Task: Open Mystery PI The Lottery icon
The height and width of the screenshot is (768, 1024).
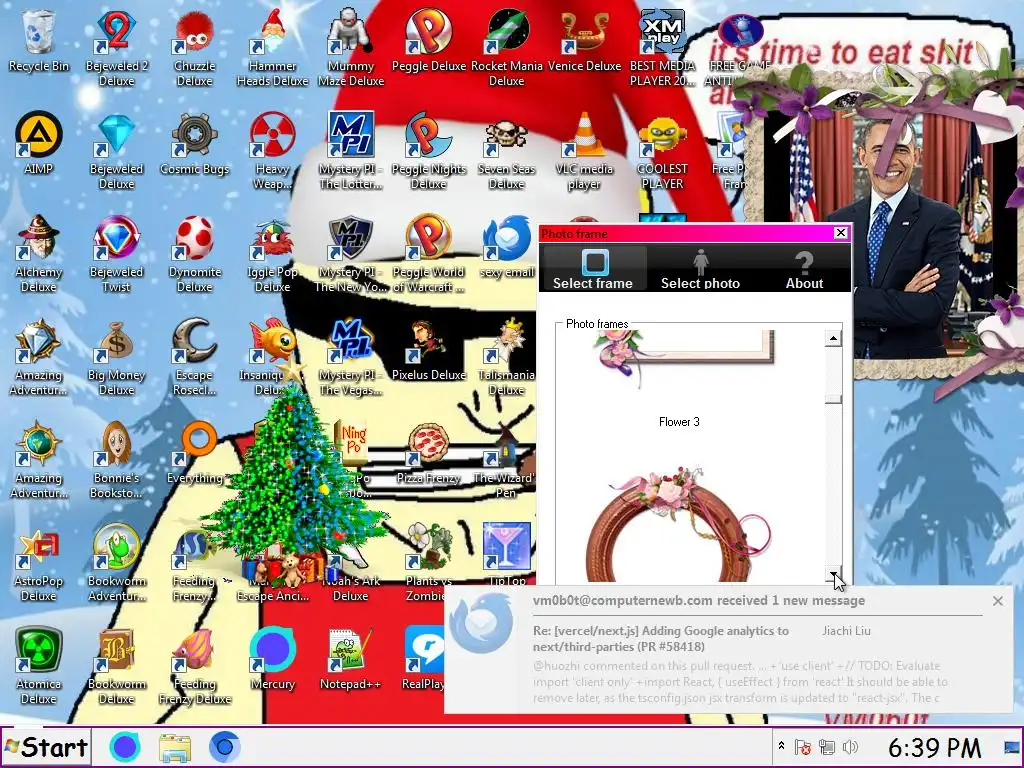Action: (x=351, y=150)
